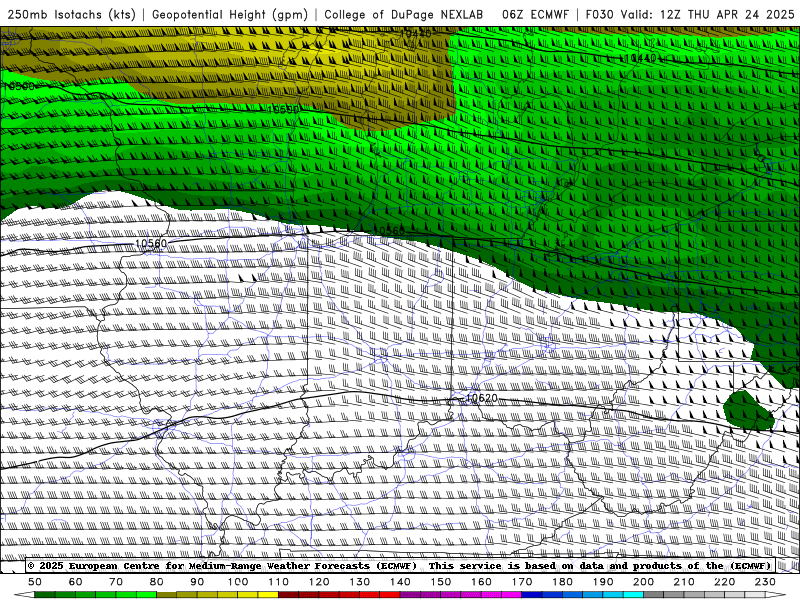Click the 230 value on the color scale
The width and height of the screenshot is (800, 600).
(x=765, y=582)
